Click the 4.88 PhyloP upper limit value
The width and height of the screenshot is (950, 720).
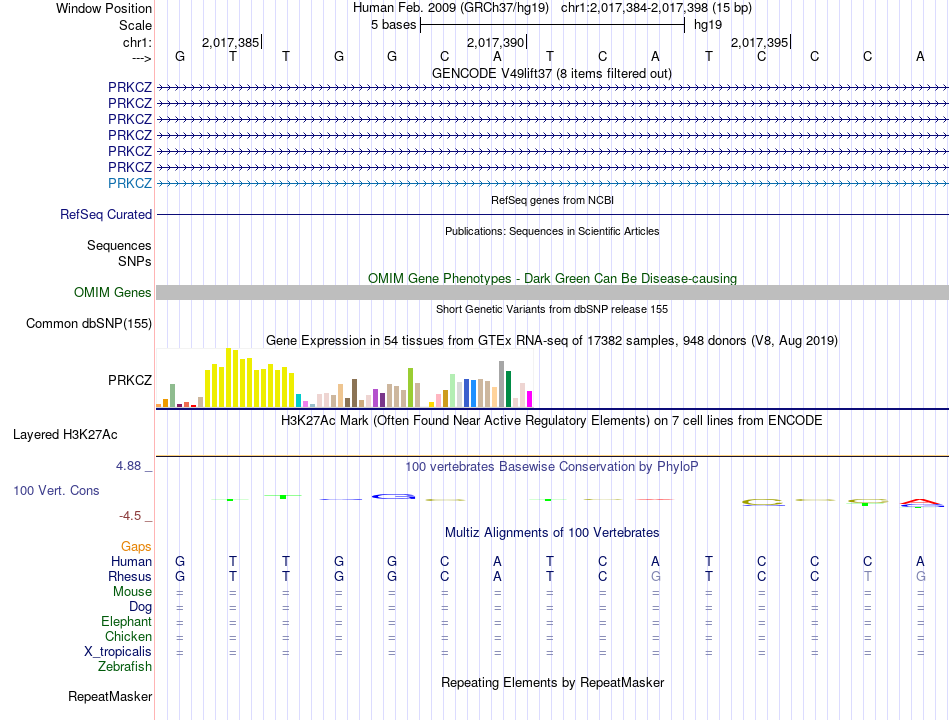tap(128, 465)
